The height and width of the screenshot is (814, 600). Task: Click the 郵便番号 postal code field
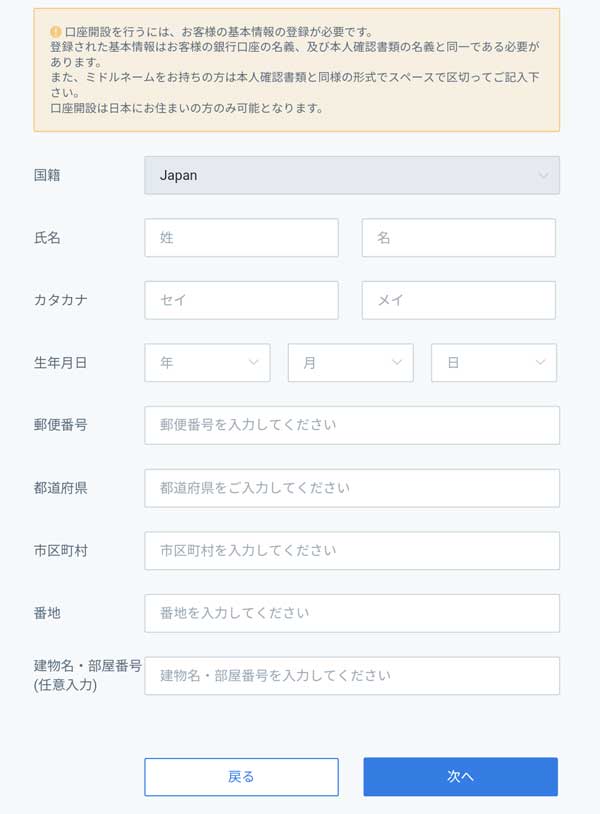pos(351,425)
